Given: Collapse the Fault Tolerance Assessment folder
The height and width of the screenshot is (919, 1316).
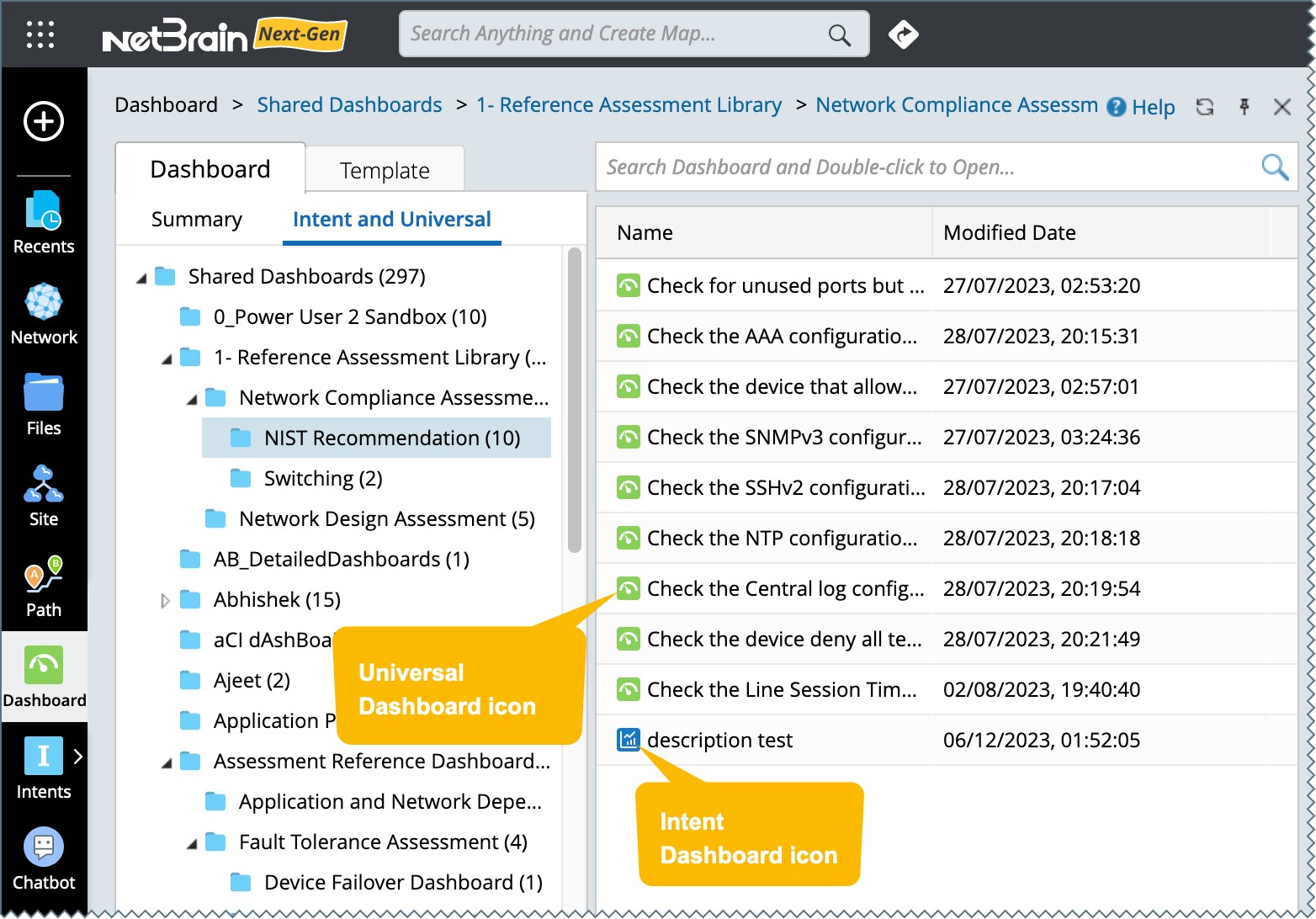Looking at the screenshot, I should 192,843.
